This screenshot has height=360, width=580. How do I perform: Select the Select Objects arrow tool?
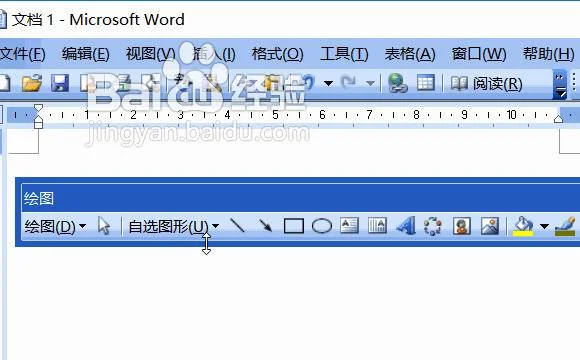104,226
